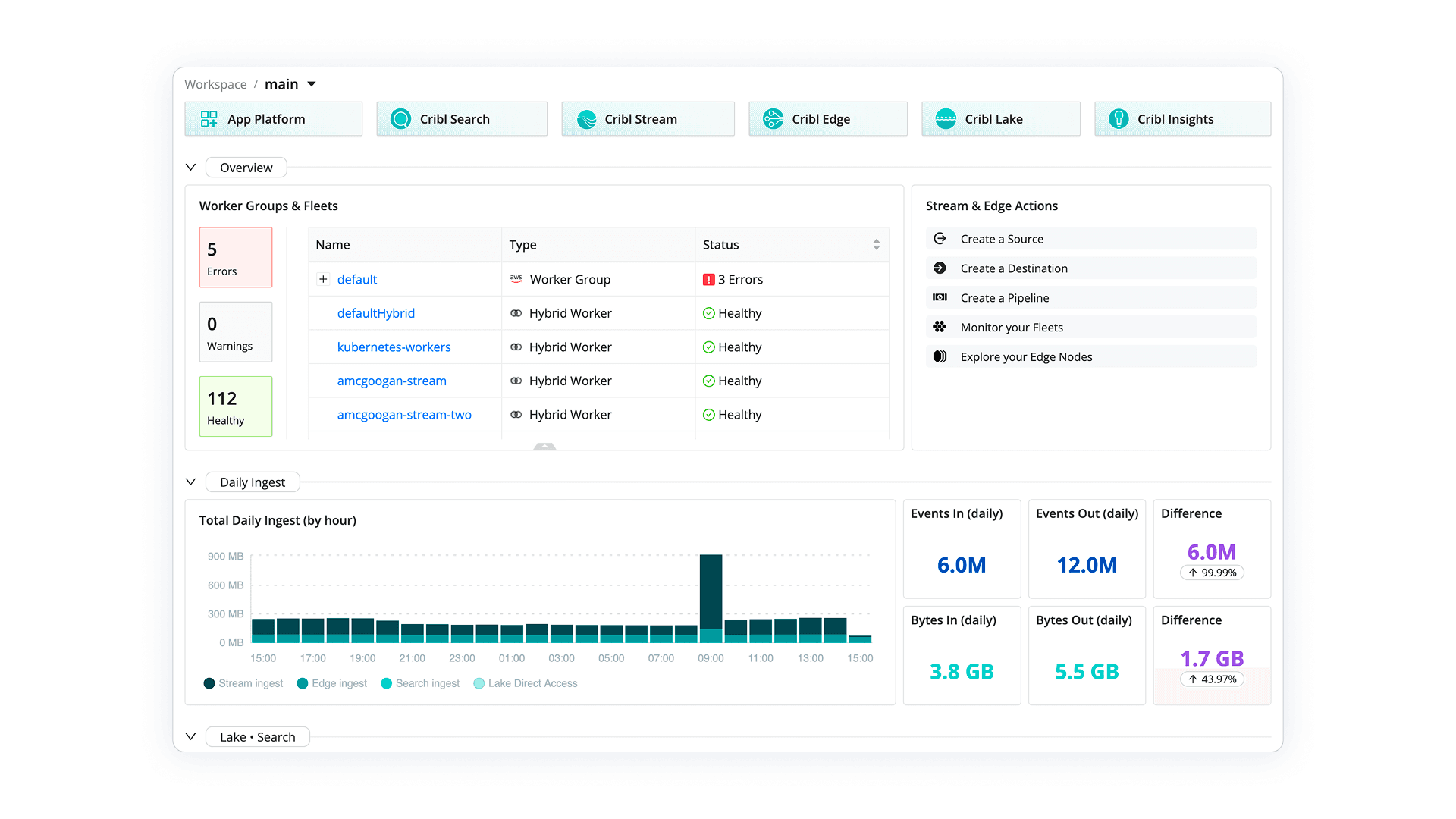This screenshot has width=1456, height=819.
Task: Toggle Lake Direct Access legend entry
Action: coord(526,683)
